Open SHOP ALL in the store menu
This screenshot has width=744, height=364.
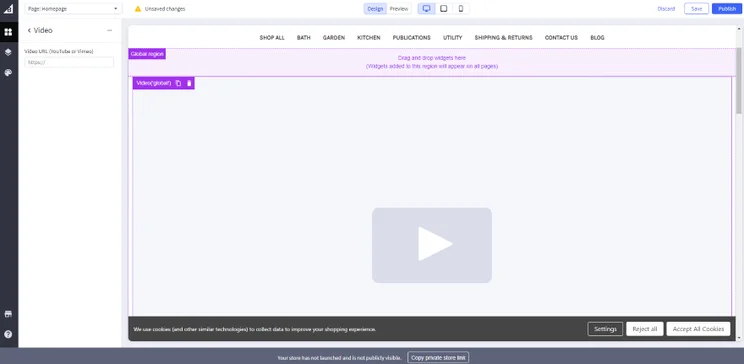pos(272,37)
